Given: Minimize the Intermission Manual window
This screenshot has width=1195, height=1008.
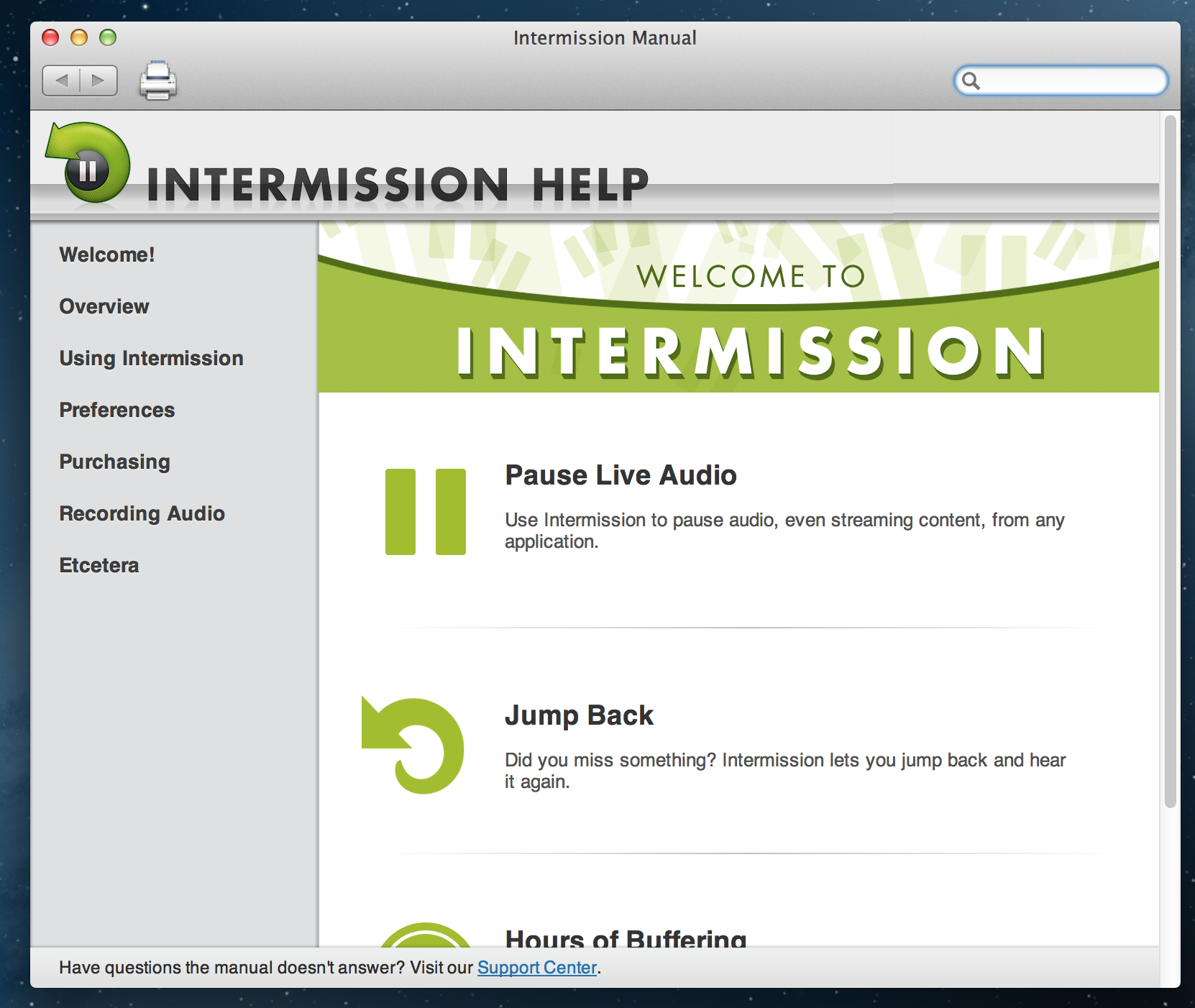Looking at the screenshot, I should pyautogui.click(x=79, y=37).
